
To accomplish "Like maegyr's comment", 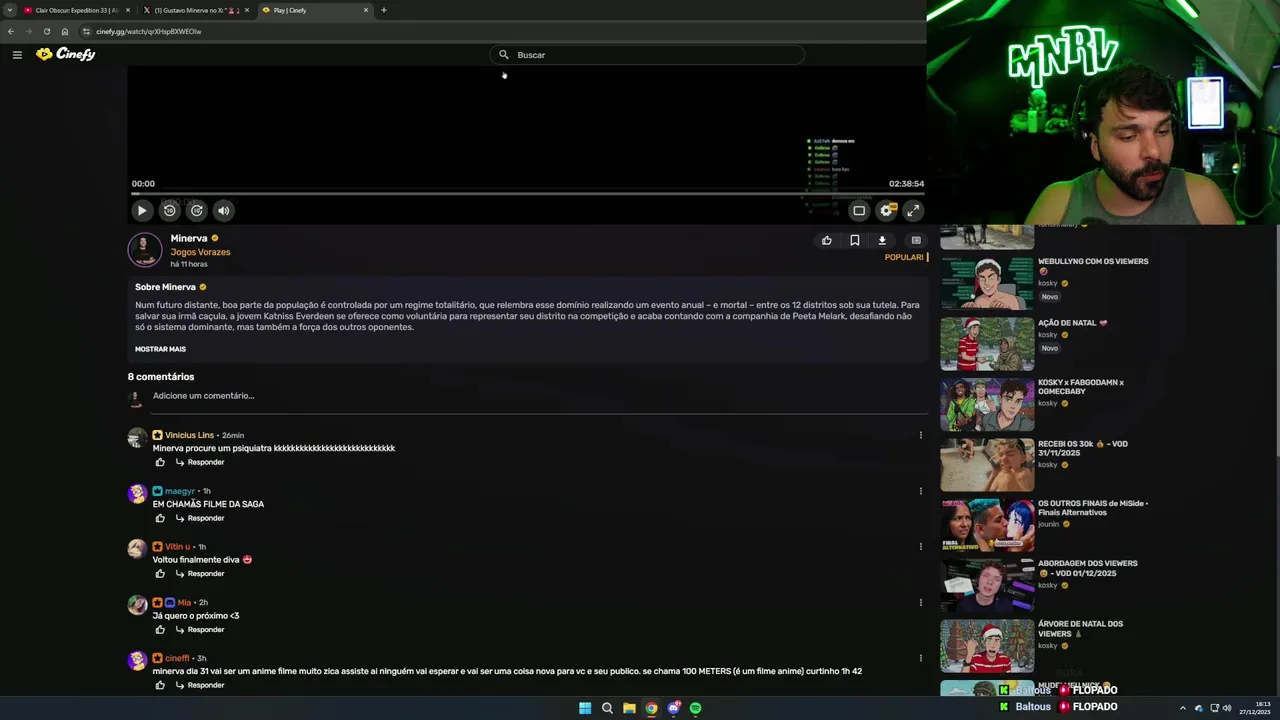I will (160, 518).
